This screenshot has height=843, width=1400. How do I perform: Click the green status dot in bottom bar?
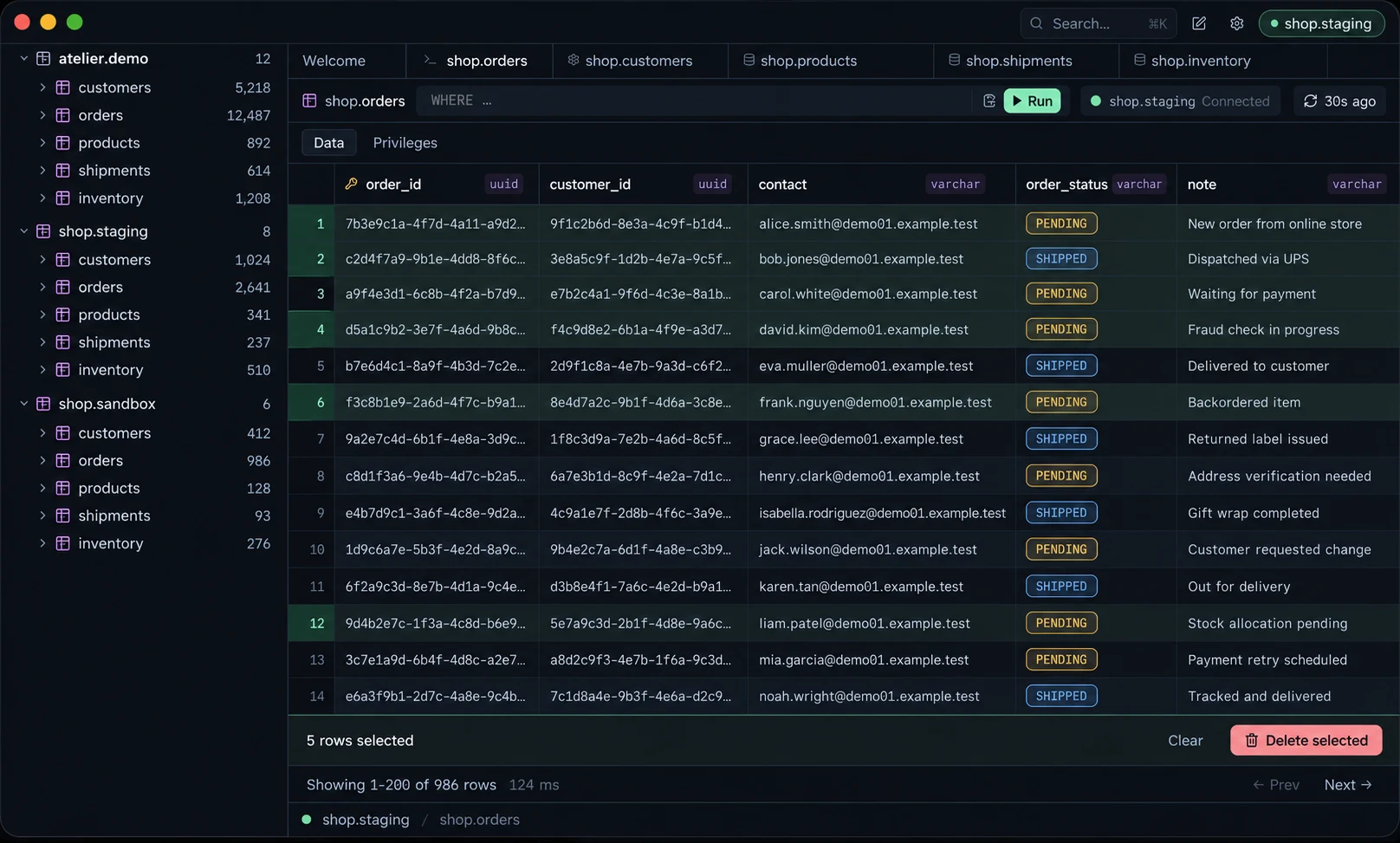[307, 819]
